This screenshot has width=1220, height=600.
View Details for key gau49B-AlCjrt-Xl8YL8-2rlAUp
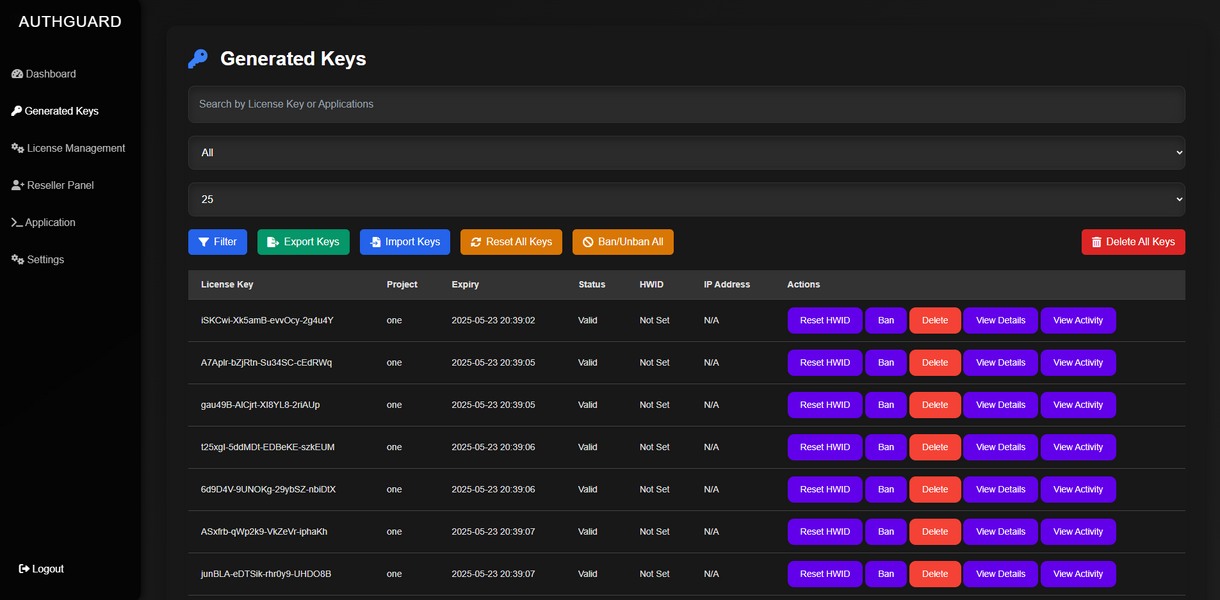point(1000,404)
